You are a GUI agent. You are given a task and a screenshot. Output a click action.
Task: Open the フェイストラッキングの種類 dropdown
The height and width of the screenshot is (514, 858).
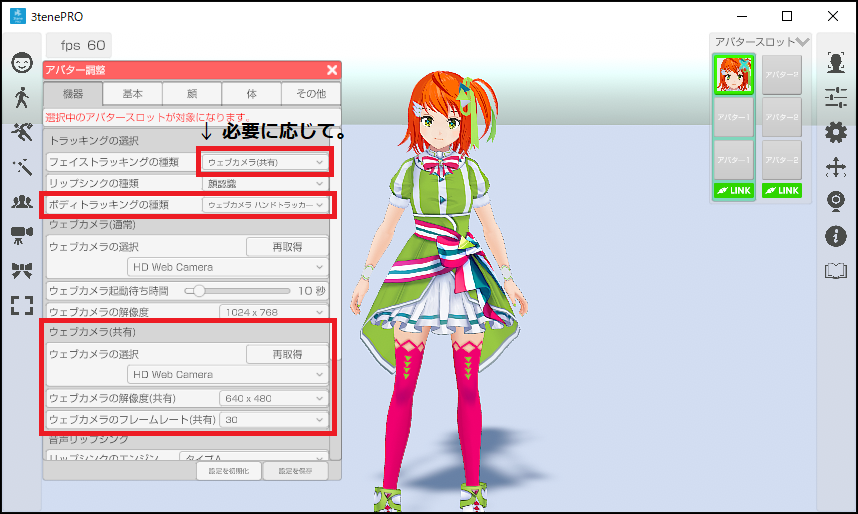pyautogui.click(x=265, y=163)
